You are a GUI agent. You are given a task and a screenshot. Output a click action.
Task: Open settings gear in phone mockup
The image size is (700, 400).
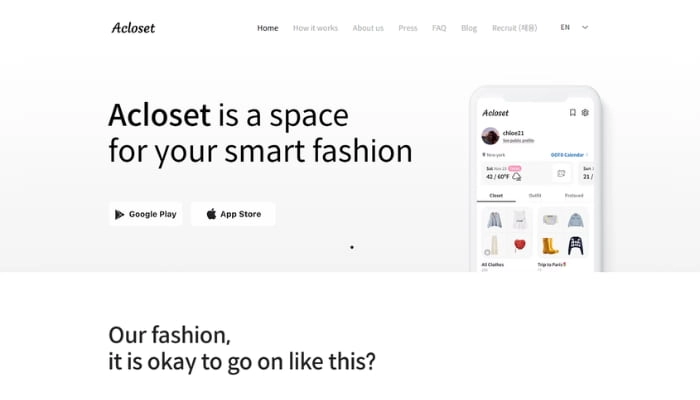coord(585,112)
